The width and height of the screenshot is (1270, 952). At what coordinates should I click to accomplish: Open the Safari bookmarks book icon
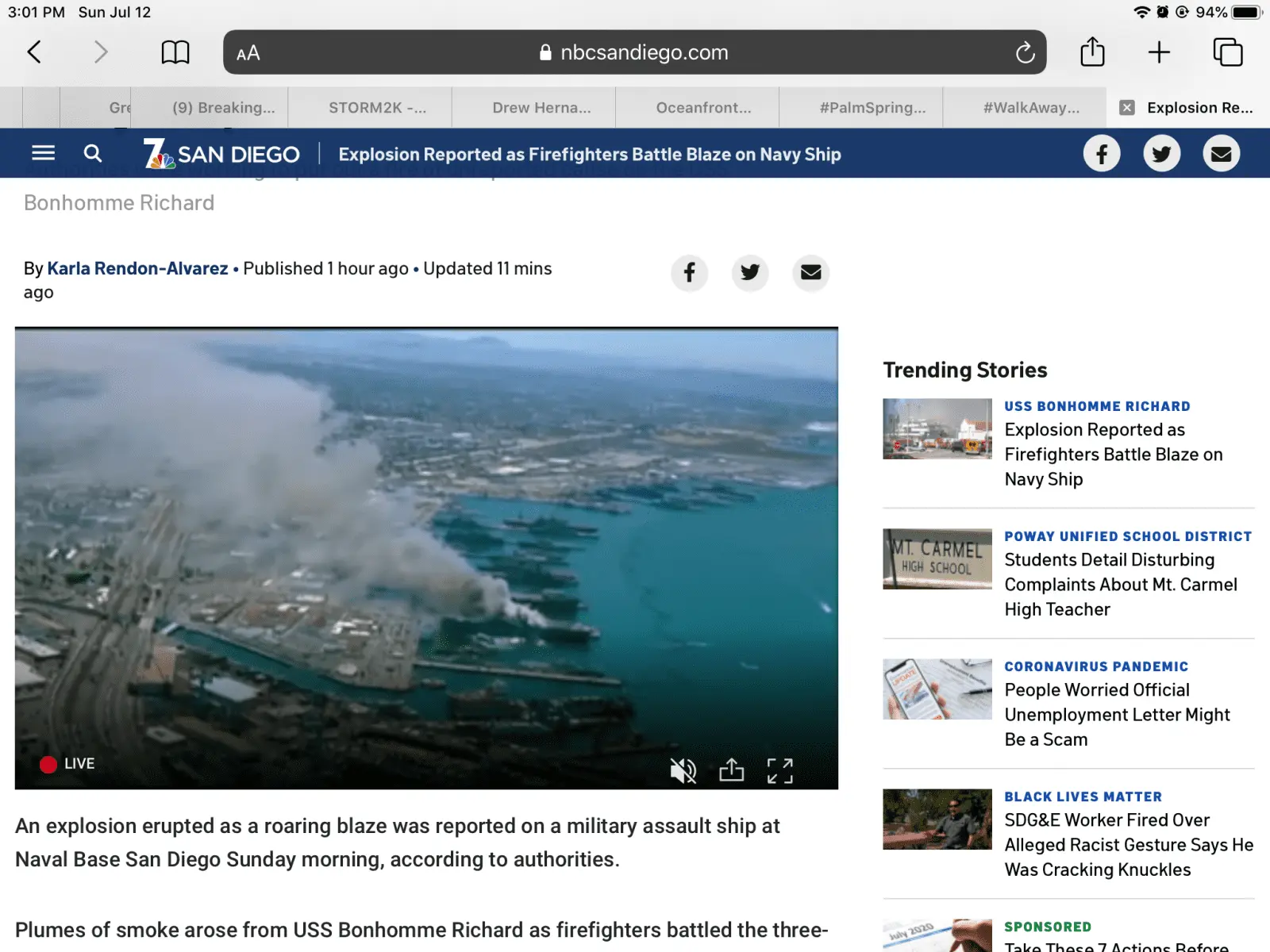175,52
